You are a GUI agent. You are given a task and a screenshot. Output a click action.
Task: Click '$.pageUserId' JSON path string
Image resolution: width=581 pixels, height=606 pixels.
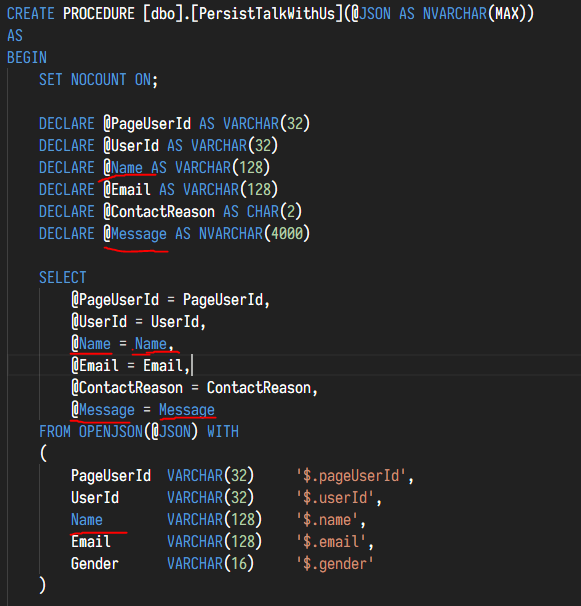click(351, 476)
